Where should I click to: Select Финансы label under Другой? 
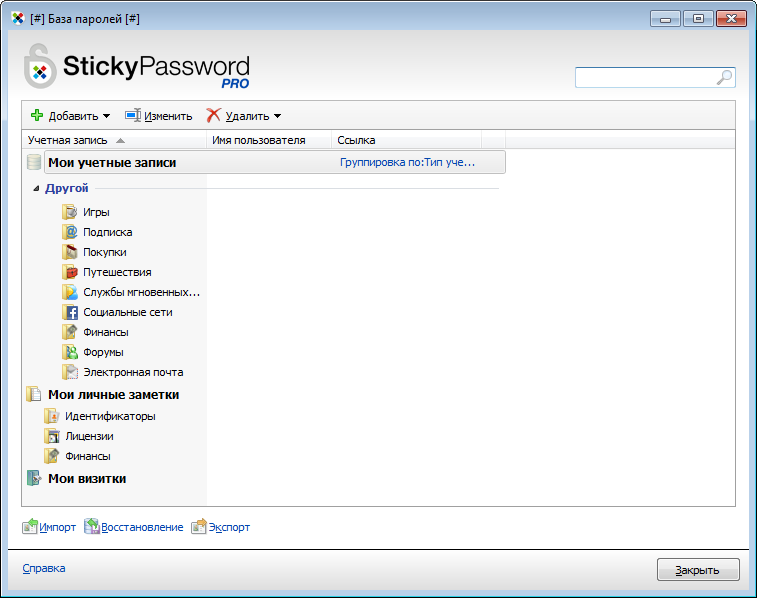[x=106, y=332]
